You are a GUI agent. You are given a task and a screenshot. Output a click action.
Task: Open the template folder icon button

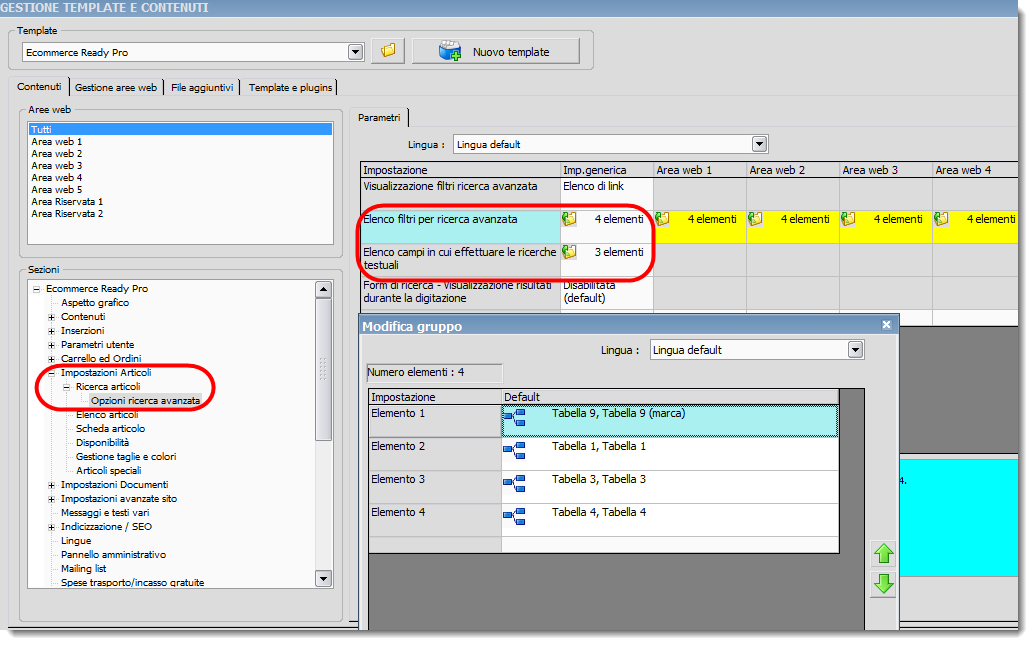coord(387,51)
